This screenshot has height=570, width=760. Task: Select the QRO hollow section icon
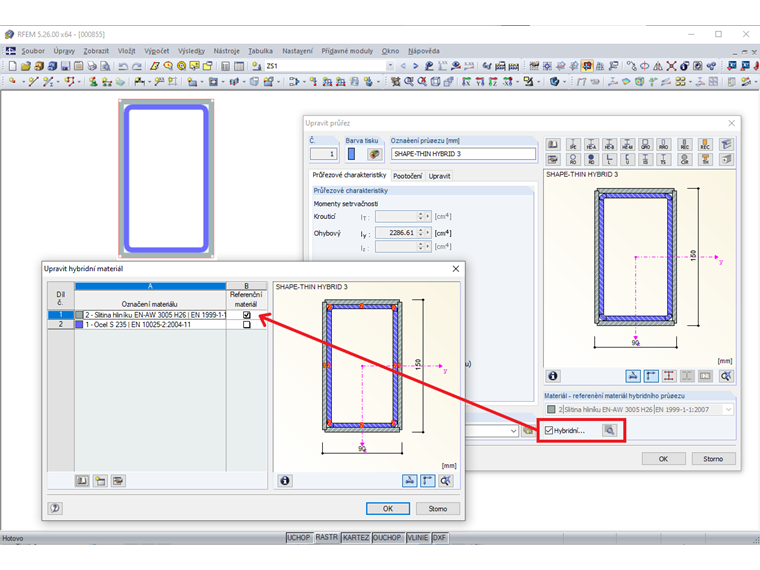point(645,144)
